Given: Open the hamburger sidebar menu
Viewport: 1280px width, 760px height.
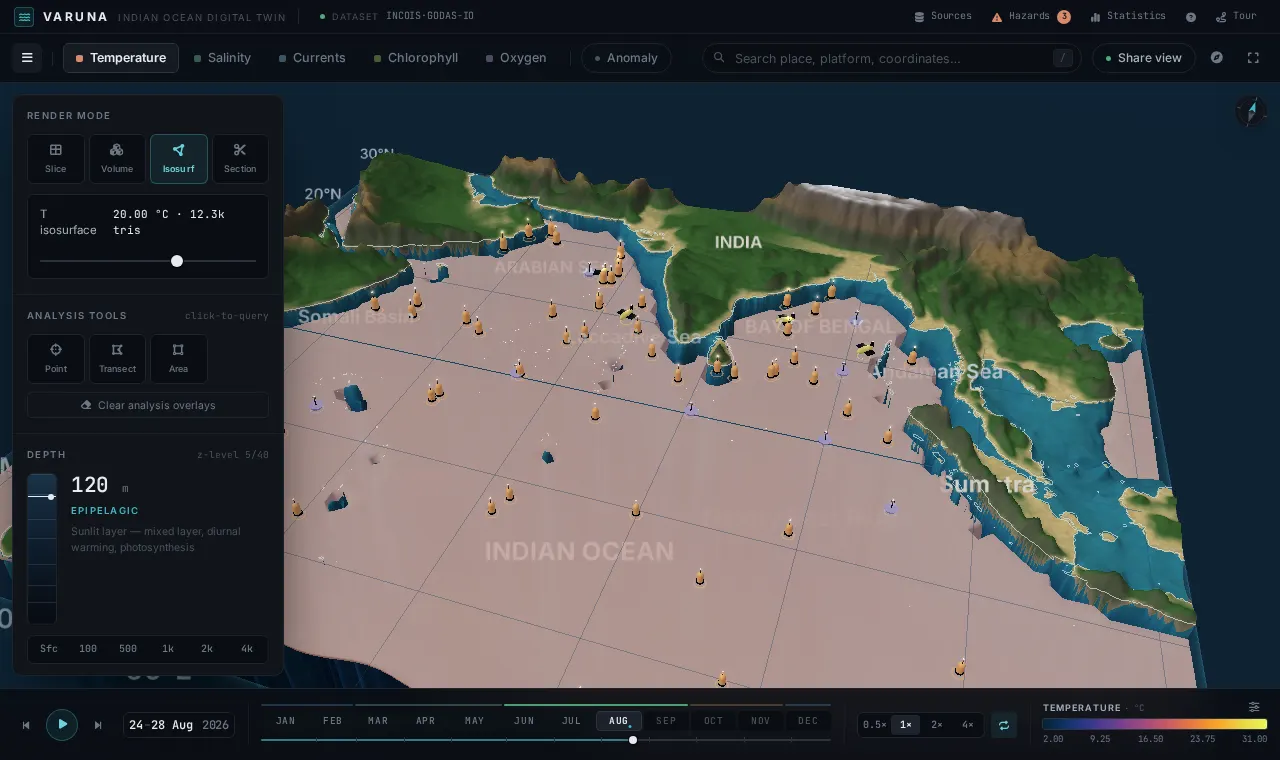Looking at the screenshot, I should [27, 58].
